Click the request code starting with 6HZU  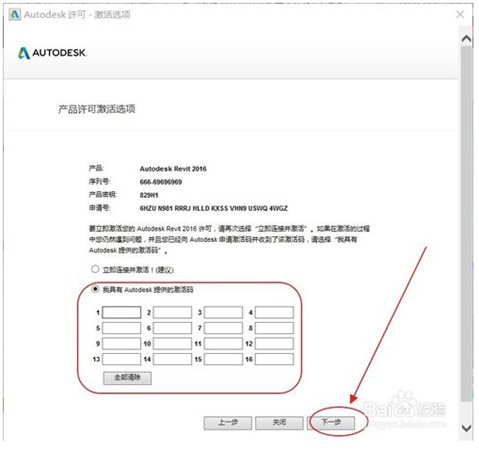(x=213, y=208)
